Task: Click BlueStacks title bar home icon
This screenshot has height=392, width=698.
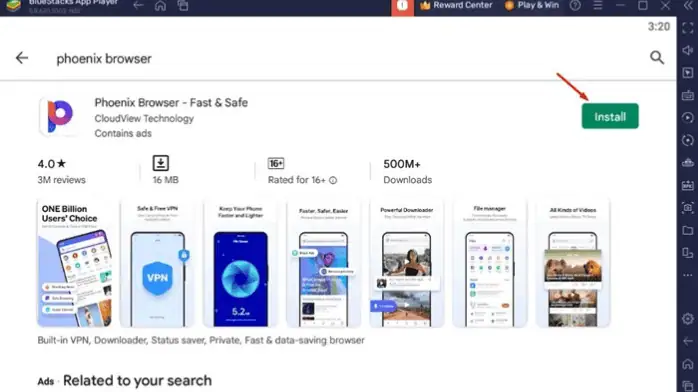Action: click(x=160, y=5)
